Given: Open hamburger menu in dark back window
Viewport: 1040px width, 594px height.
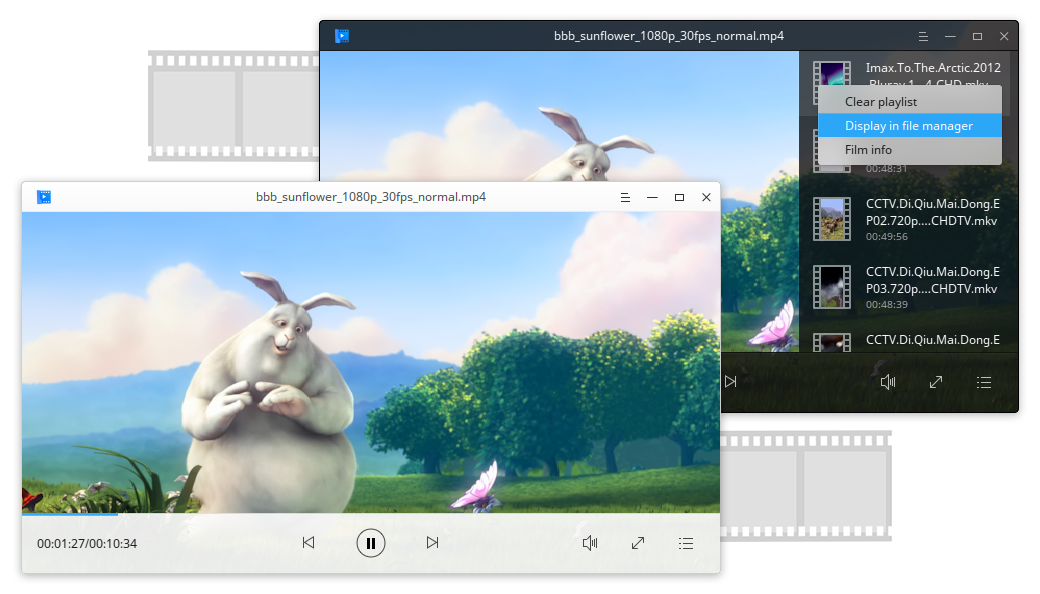Looking at the screenshot, I should [x=923, y=36].
